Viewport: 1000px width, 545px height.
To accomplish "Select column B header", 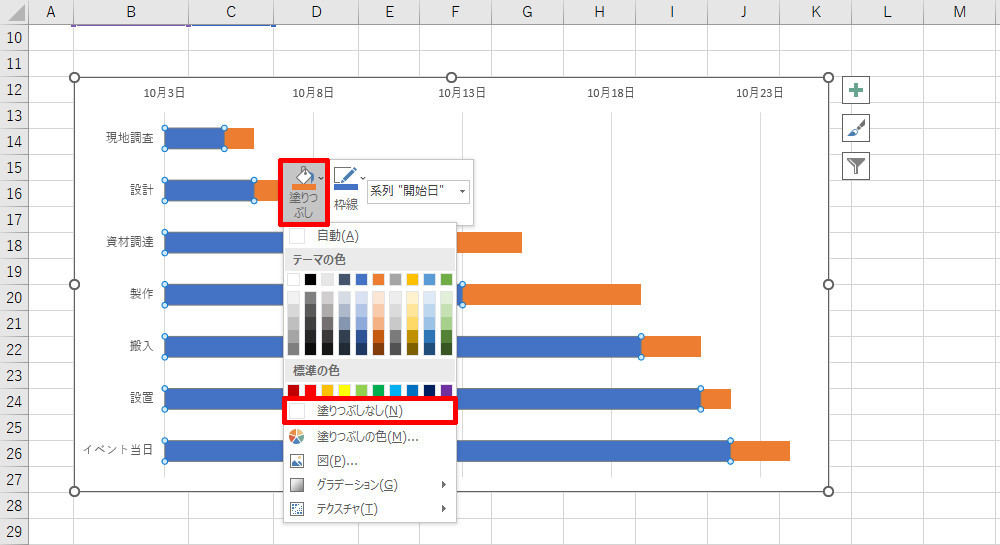I will click(x=131, y=12).
